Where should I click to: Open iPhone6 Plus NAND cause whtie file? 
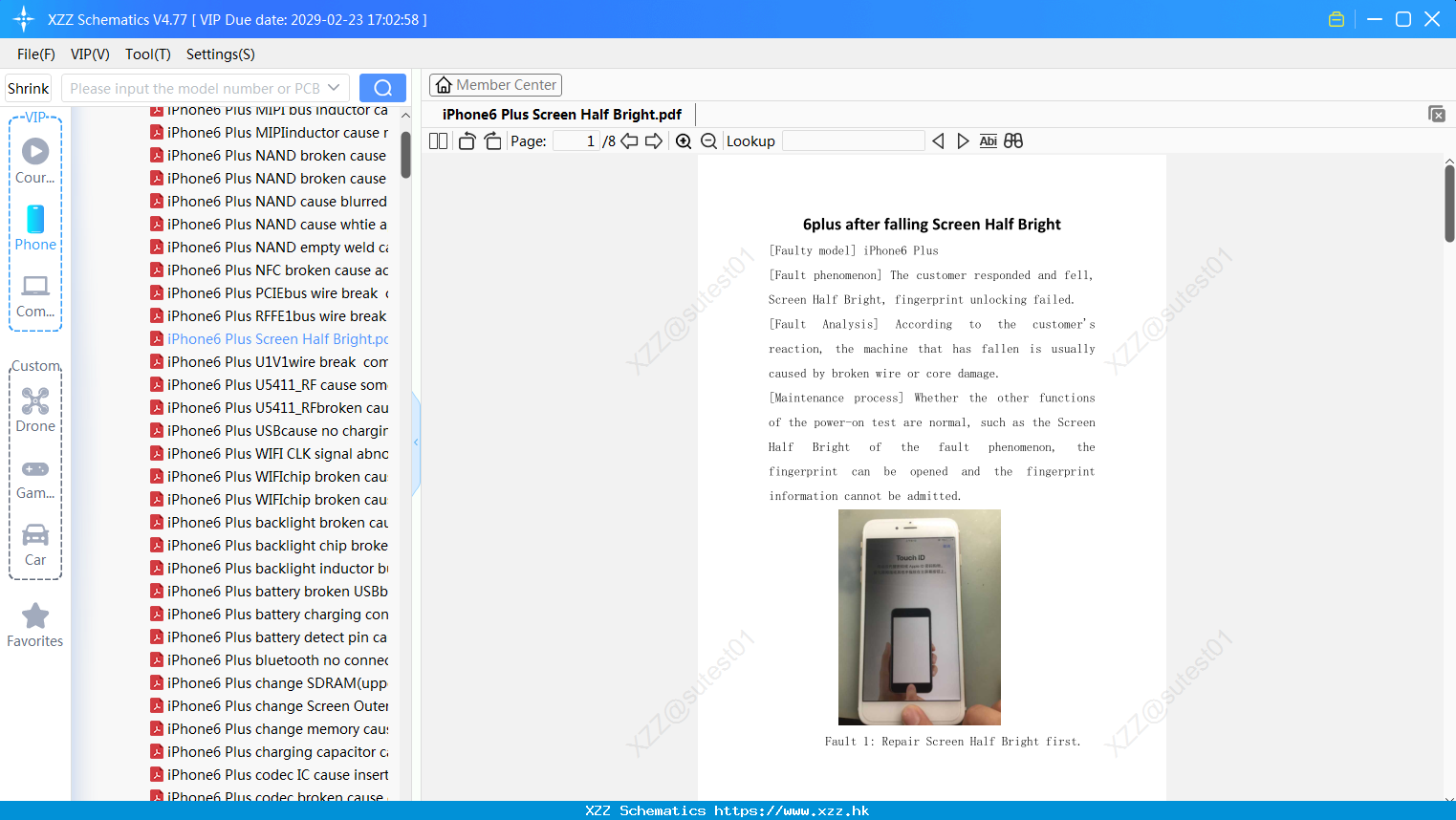click(x=270, y=225)
